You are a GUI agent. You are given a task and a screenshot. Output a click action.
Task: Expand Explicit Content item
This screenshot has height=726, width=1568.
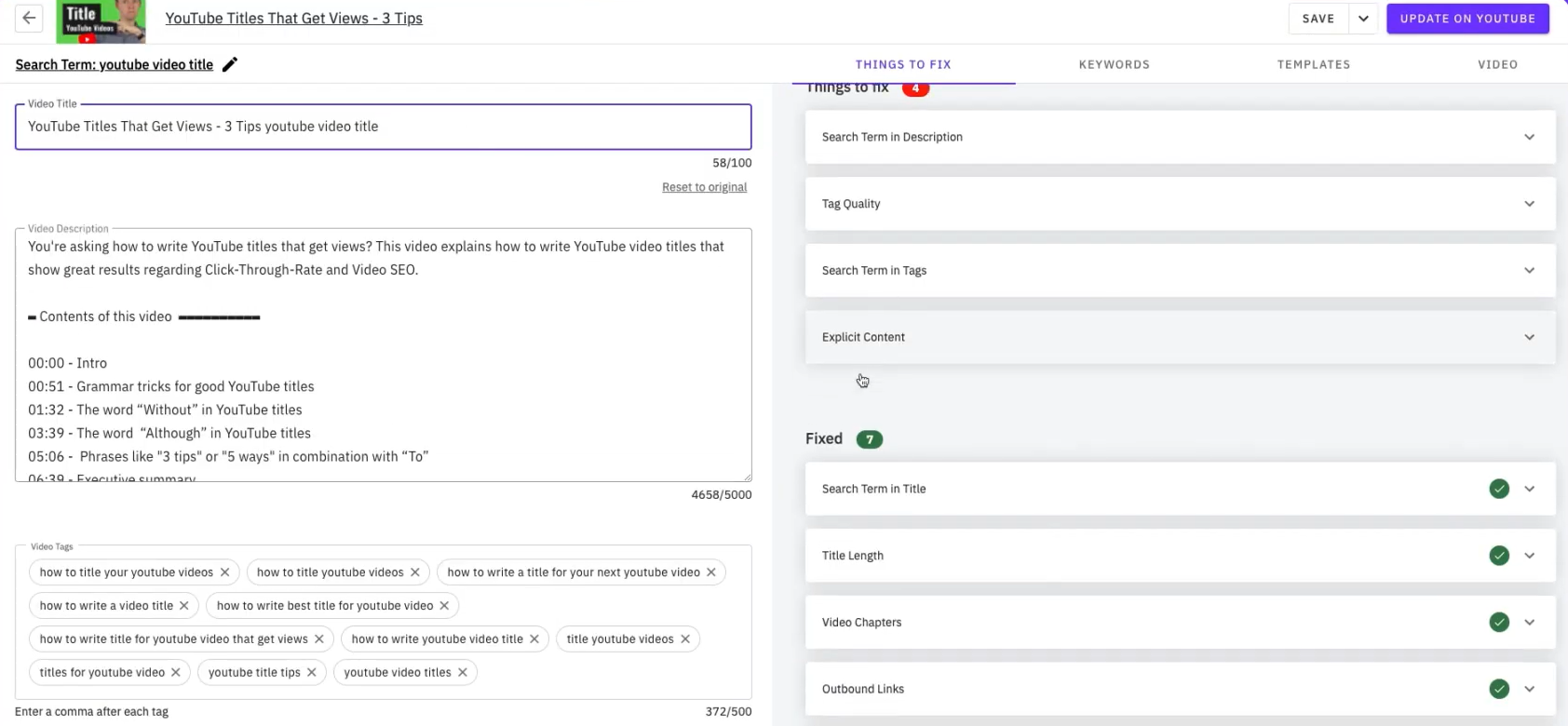[1180, 338]
